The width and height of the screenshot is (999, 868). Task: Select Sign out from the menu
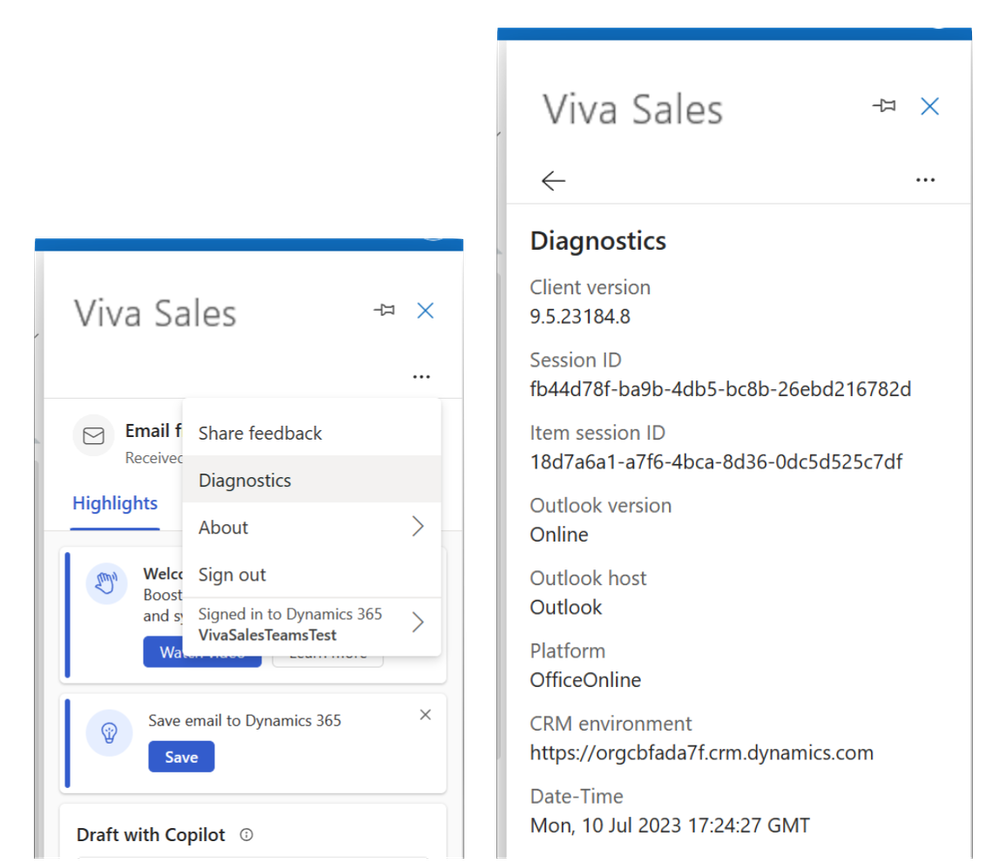312,574
